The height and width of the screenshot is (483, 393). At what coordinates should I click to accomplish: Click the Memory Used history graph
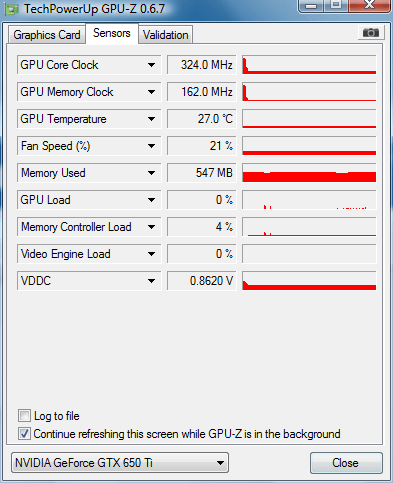[309, 173]
